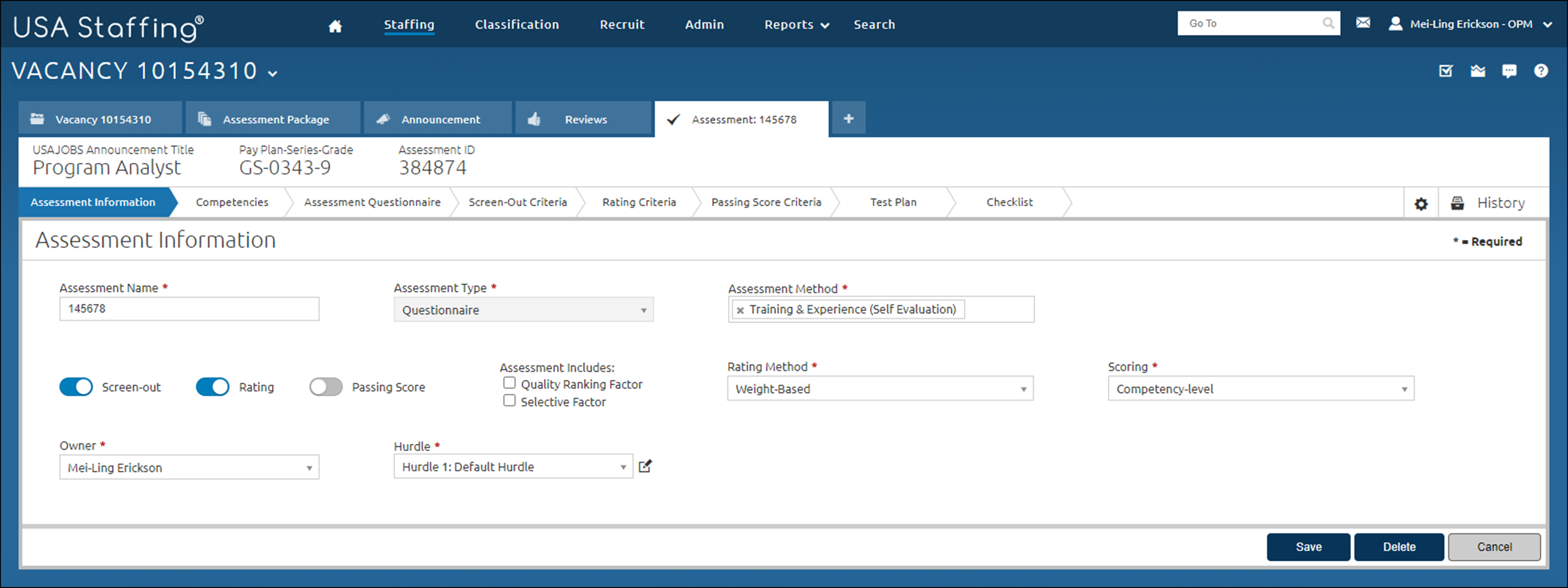The height and width of the screenshot is (588, 1568).
Task: Open the checklist task icon
Action: [1446, 71]
